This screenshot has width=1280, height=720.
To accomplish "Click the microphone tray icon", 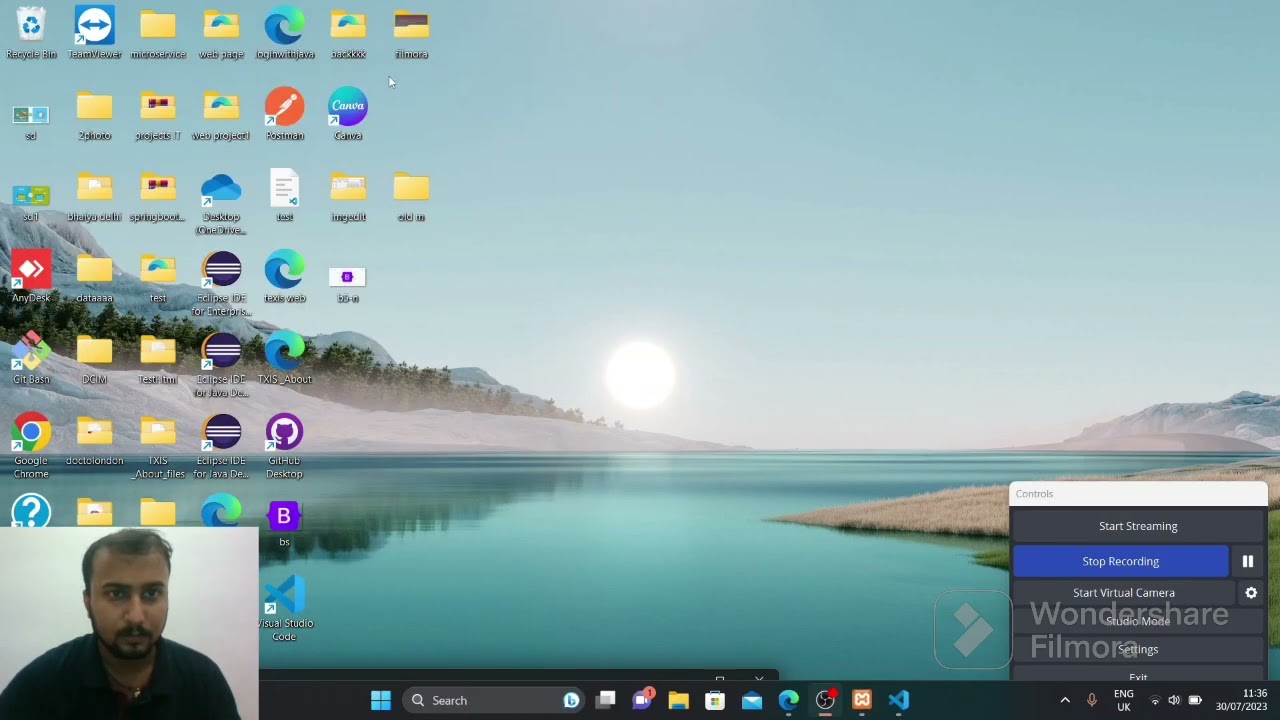I will (1092, 700).
